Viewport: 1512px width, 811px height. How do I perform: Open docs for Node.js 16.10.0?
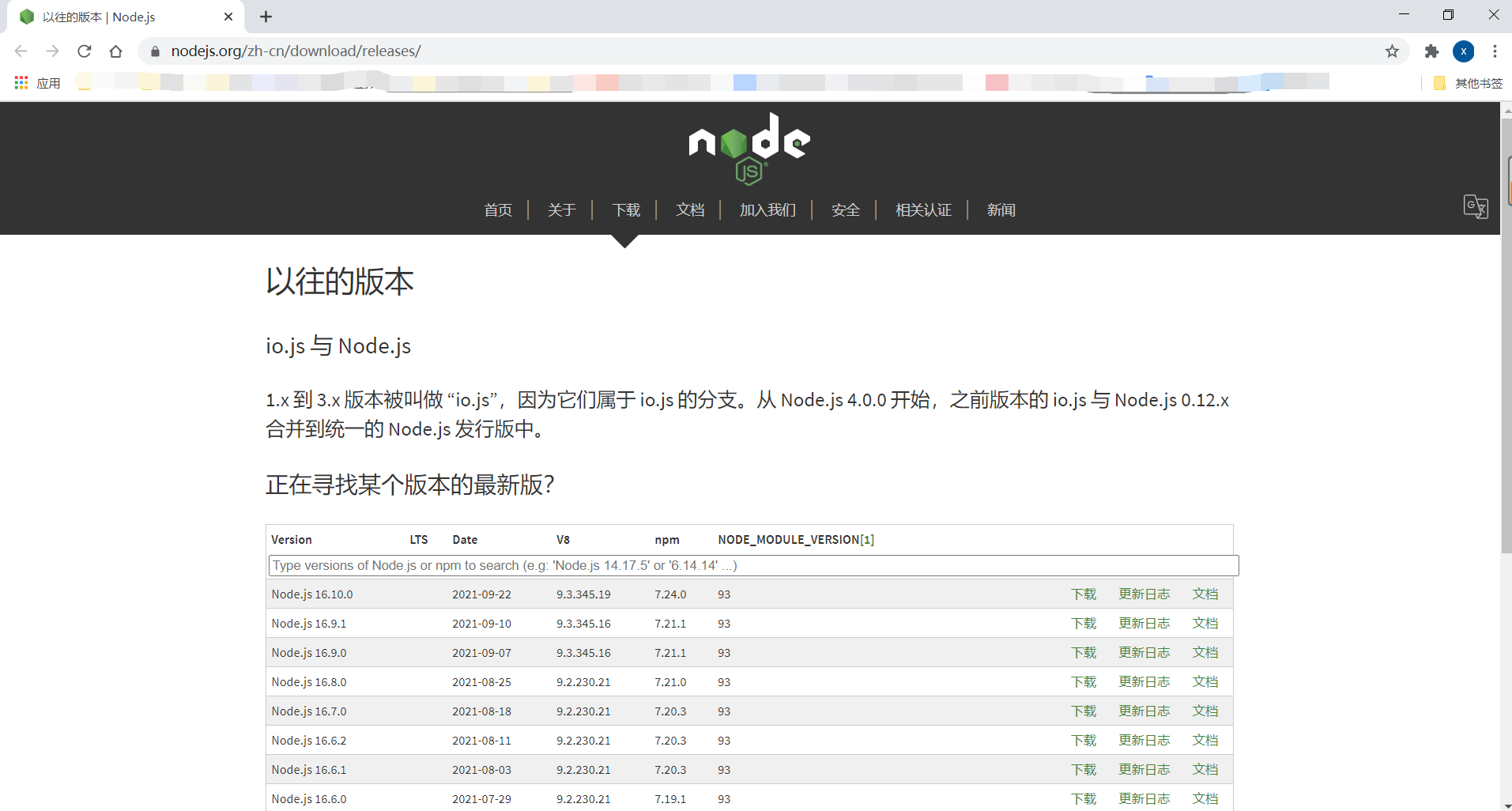click(1205, 594)
